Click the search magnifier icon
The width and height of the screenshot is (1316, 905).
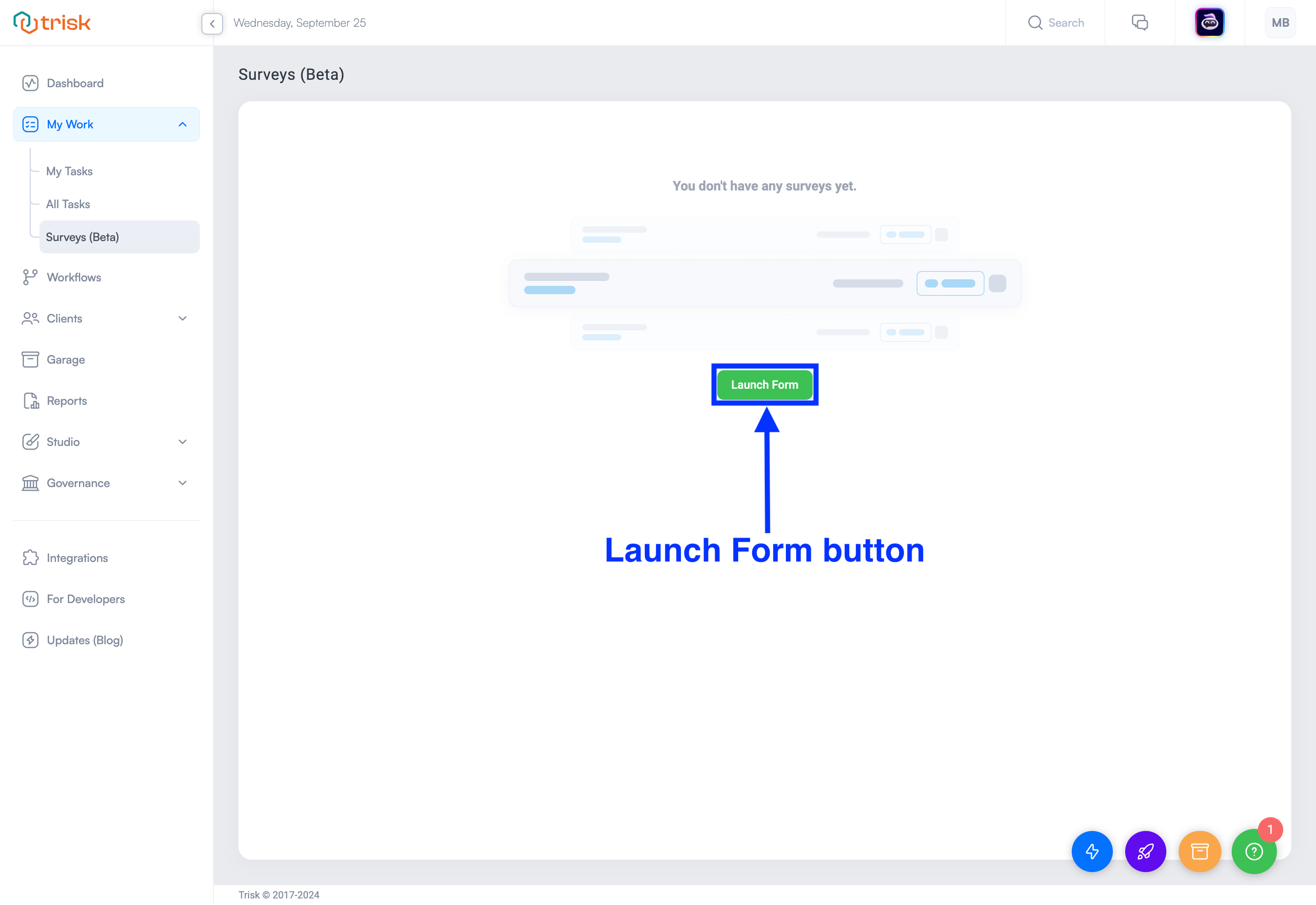click(1035, 23)
